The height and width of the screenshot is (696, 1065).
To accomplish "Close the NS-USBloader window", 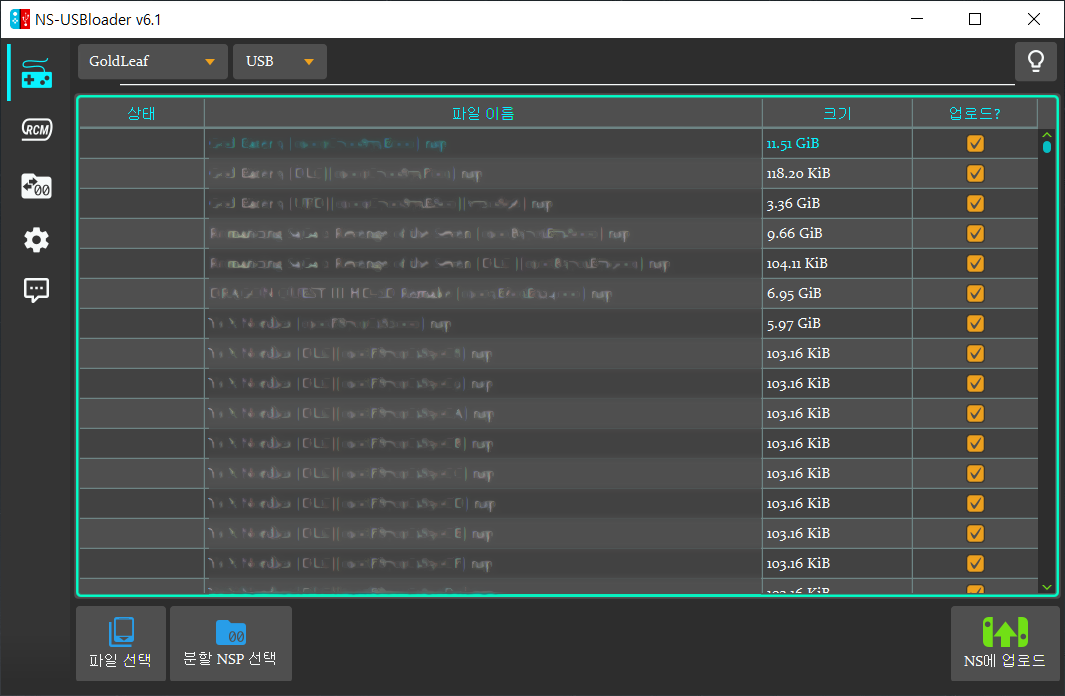I will pos(1034,19).
